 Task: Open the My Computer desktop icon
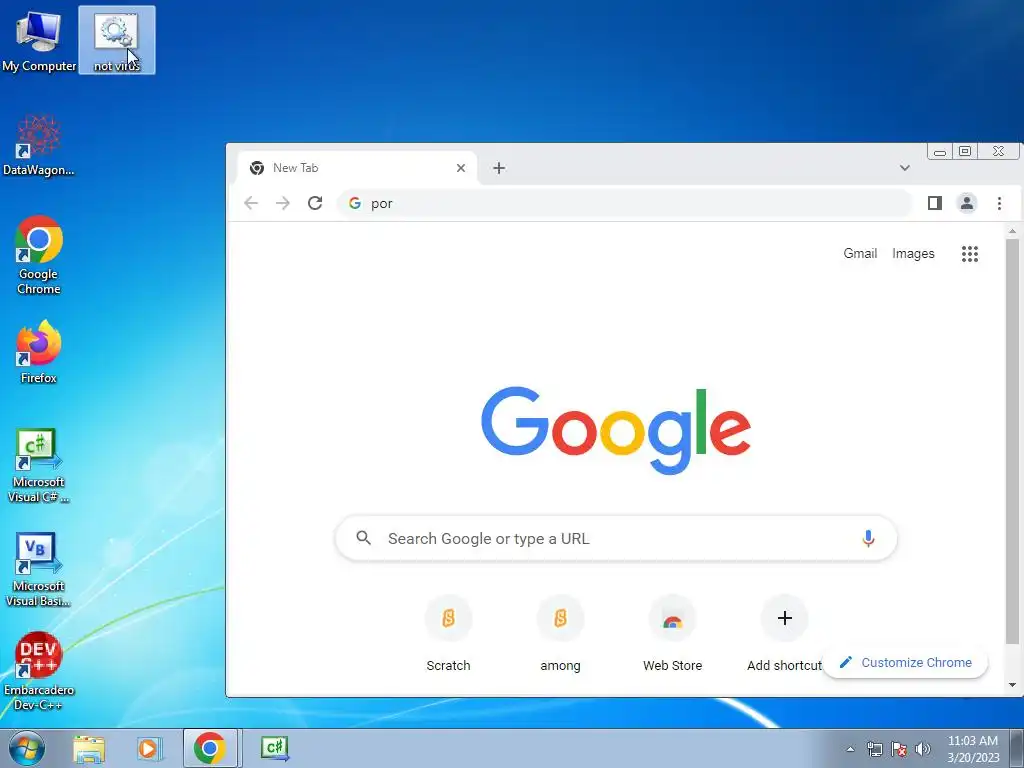coord(39,40)
